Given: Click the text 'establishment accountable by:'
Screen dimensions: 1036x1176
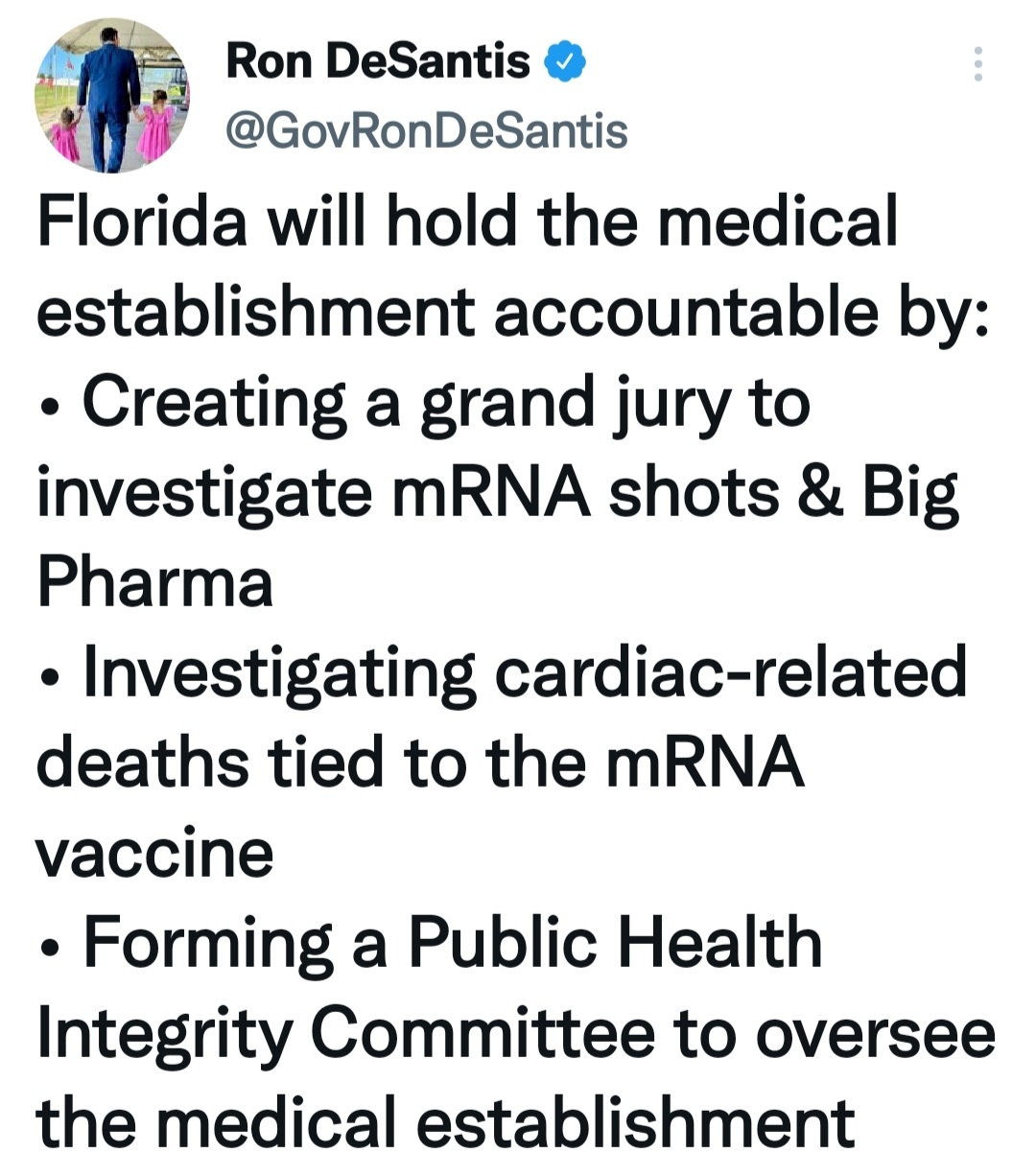Looking at the screenshot, I should point(514,313).
